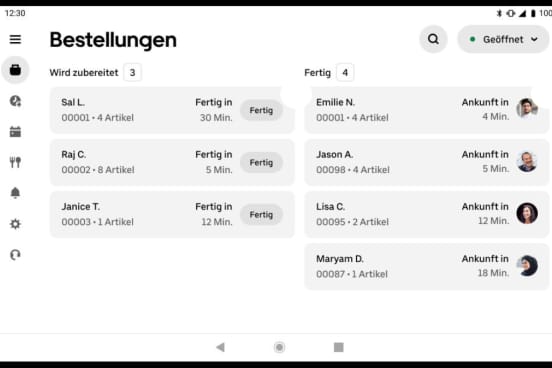This screenshot has height=368, width=552.
Task: Open the hamburger menu
Action: click(x=15, y=39)
